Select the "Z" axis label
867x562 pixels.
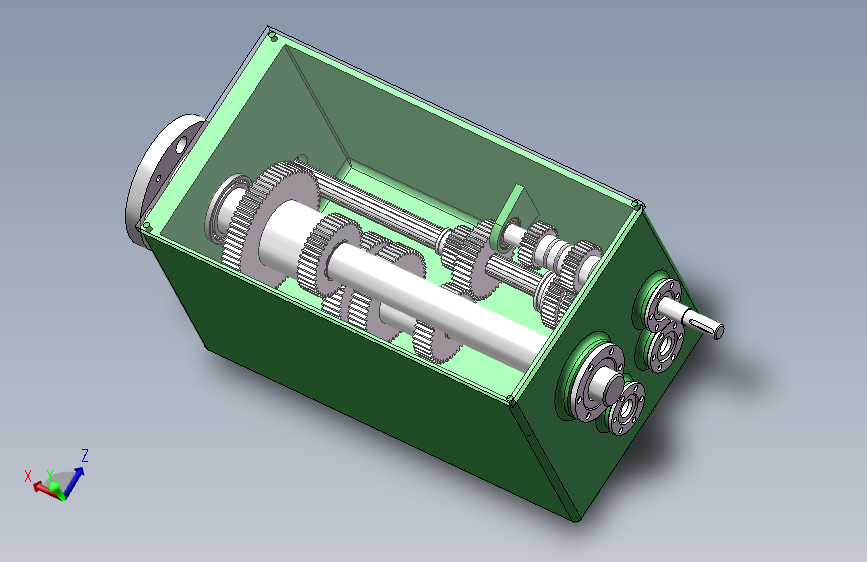click(85, 456)
